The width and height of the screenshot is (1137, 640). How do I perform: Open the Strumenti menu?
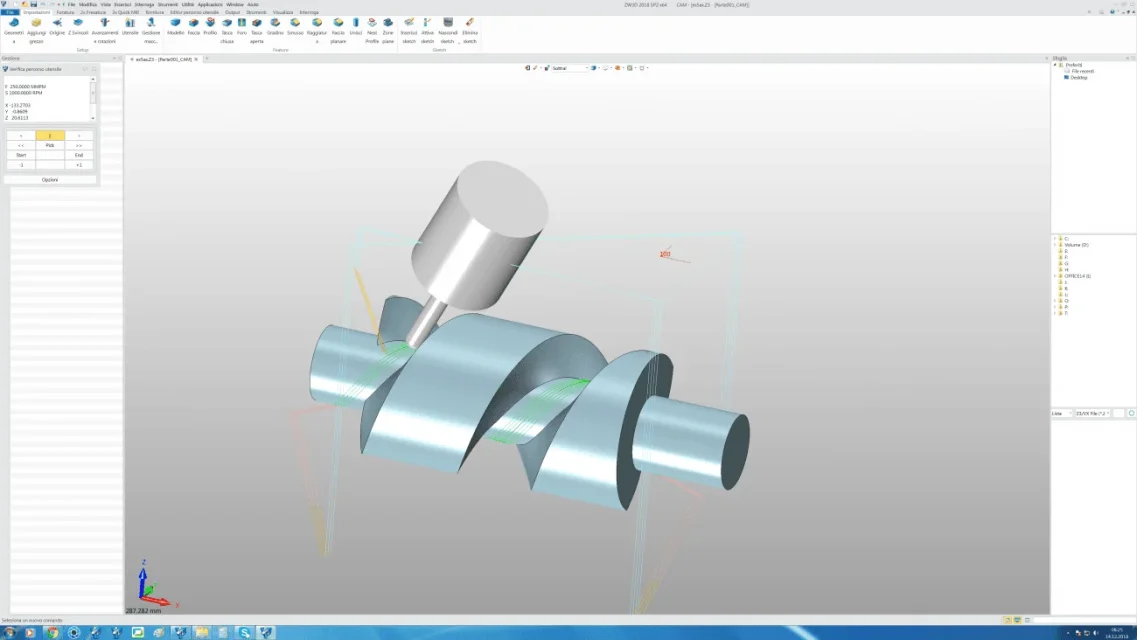pyautogui.click(x=168, y=4)
